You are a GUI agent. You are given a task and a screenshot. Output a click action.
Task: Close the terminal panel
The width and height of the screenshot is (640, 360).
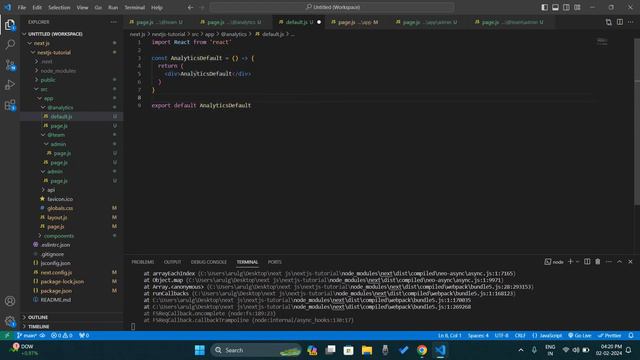click(x=630, y=262)
